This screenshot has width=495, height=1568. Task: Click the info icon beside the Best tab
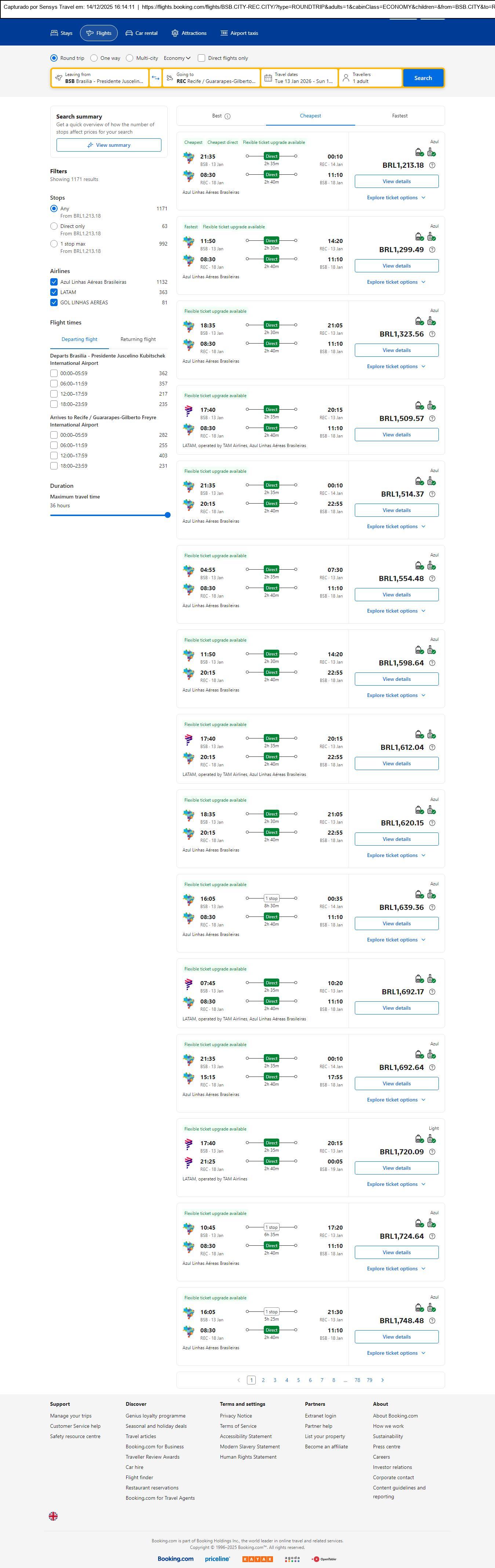228,116
